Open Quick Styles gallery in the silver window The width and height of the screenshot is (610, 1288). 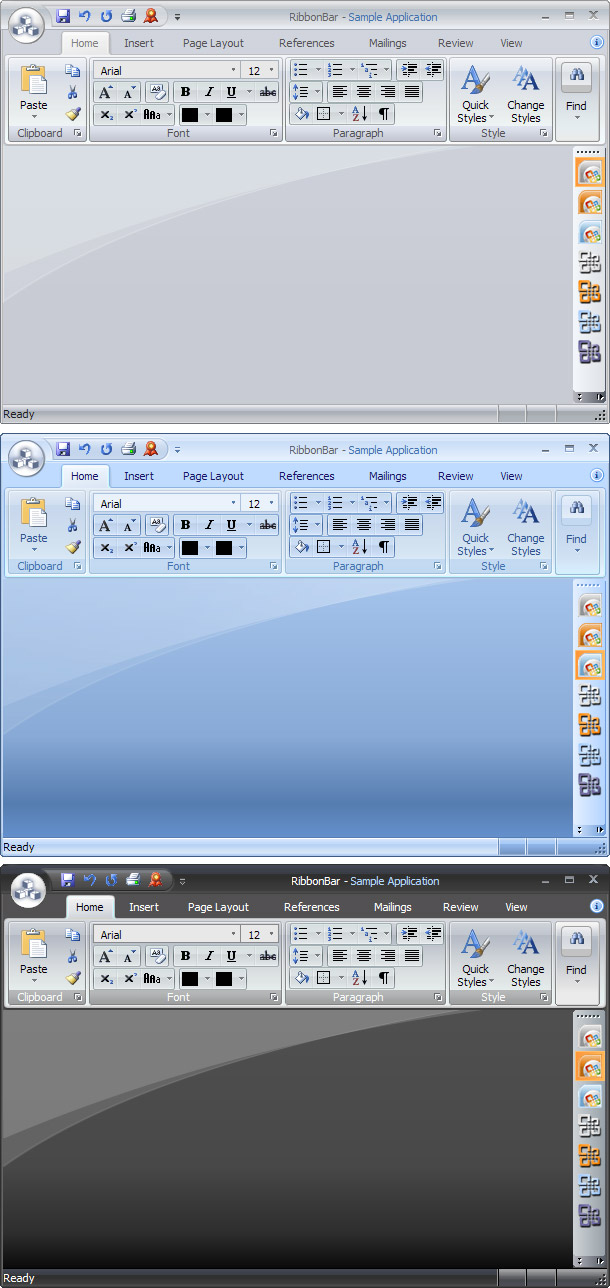pos(475,94)
